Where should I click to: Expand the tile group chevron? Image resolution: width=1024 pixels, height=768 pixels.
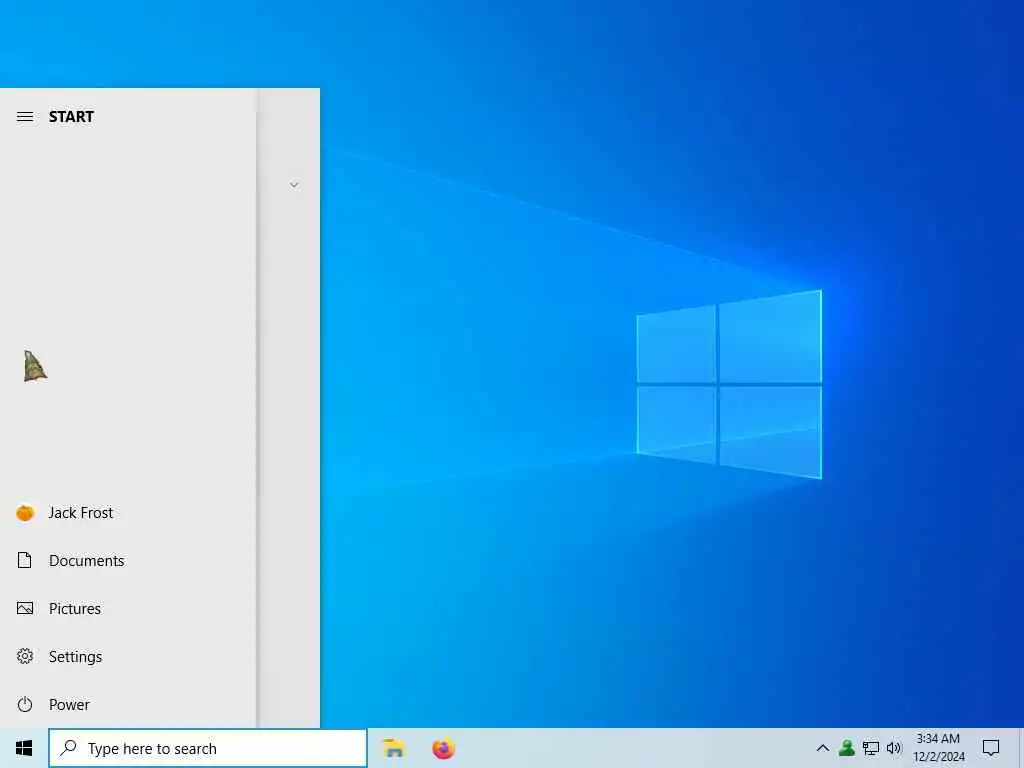click(x=294, y=185)
